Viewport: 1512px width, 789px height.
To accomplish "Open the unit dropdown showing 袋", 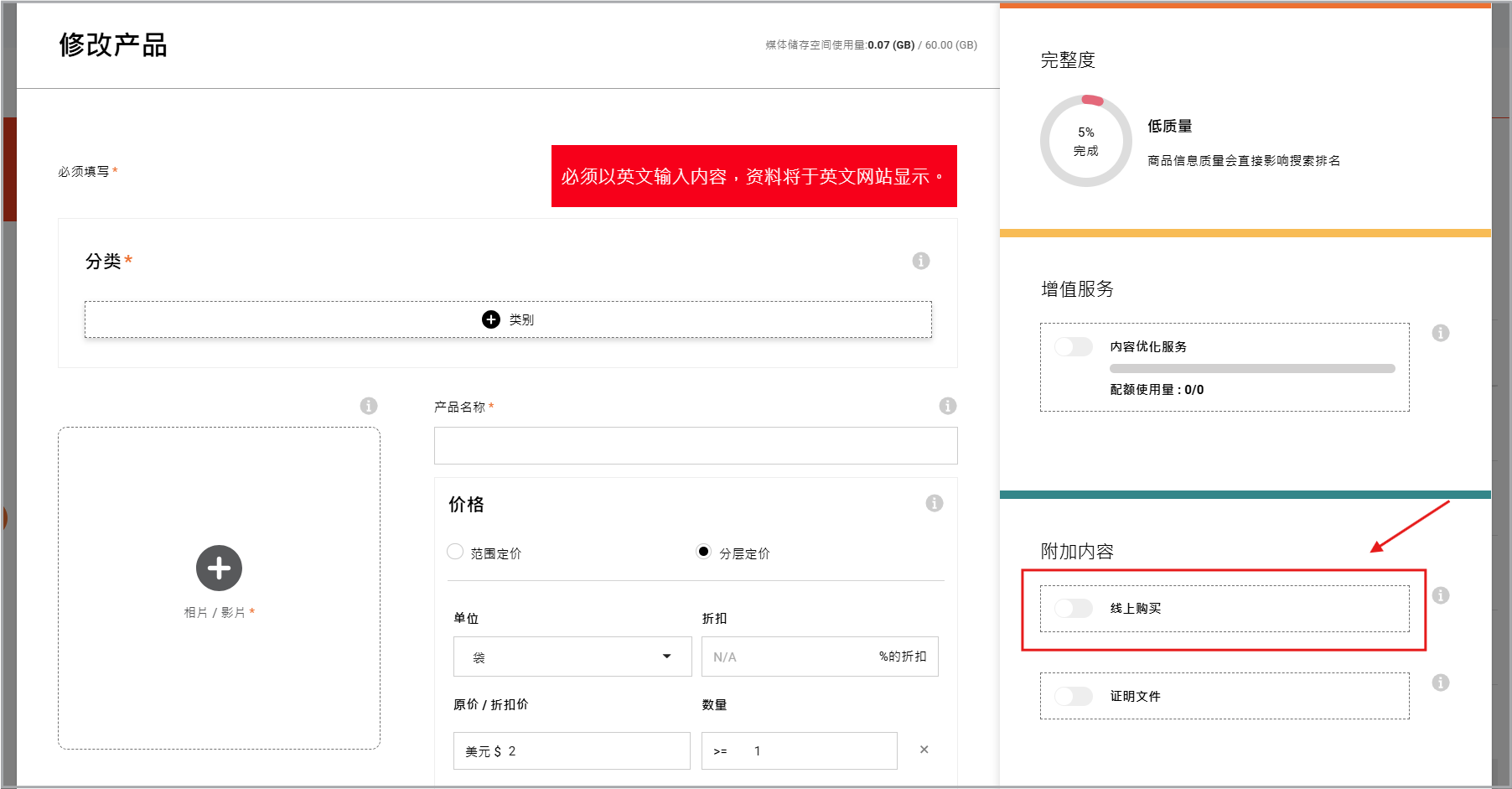I will pos(572,657).
